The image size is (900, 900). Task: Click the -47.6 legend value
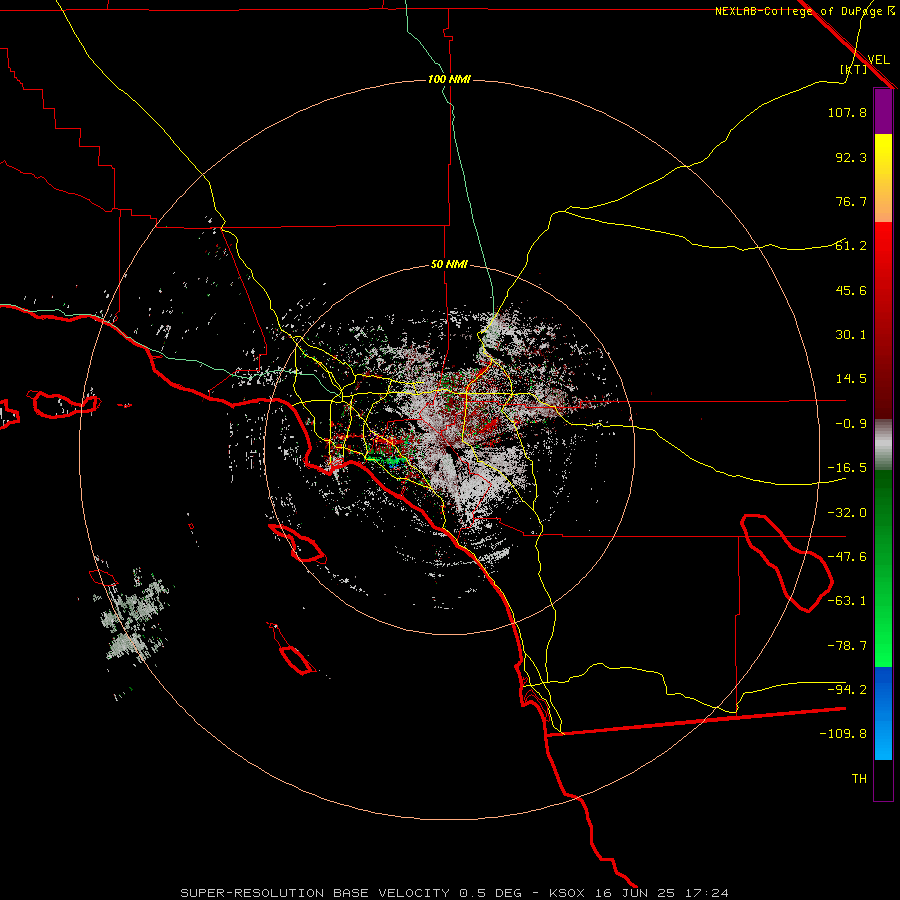pyautogui.click(x=847, y=556)
